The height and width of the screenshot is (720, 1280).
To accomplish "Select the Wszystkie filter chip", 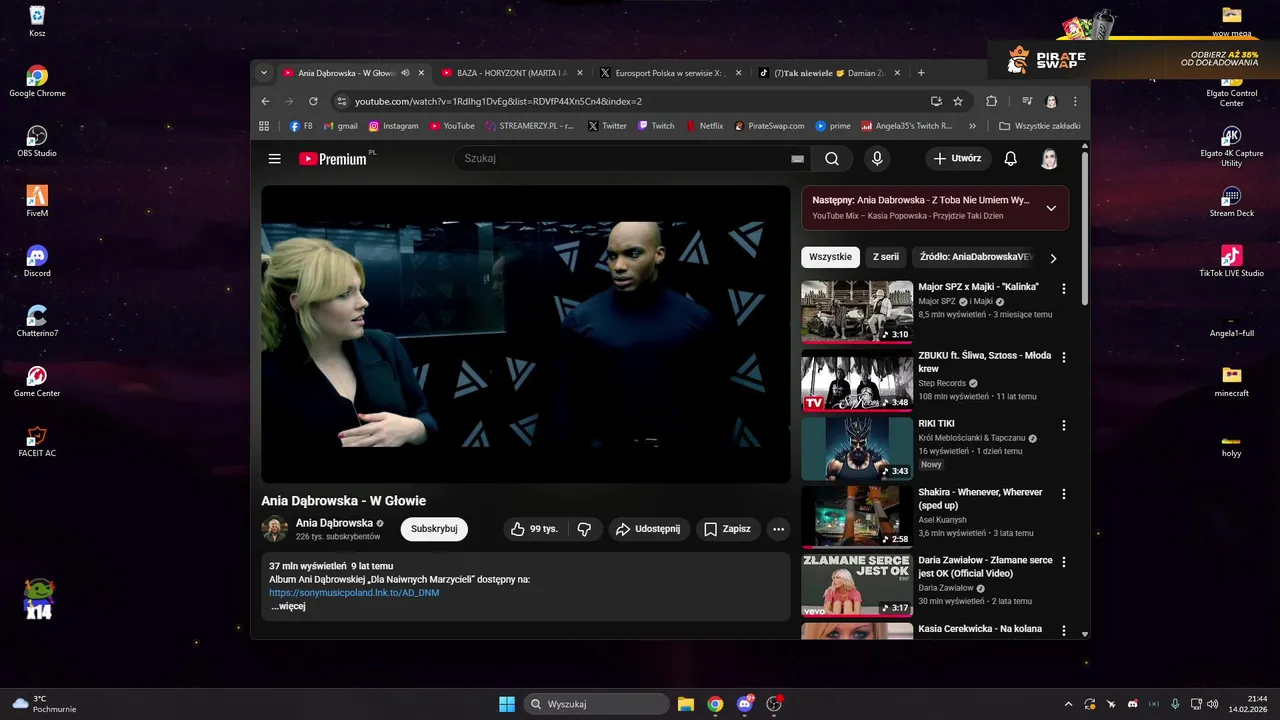I will click(x=830, y=257).
